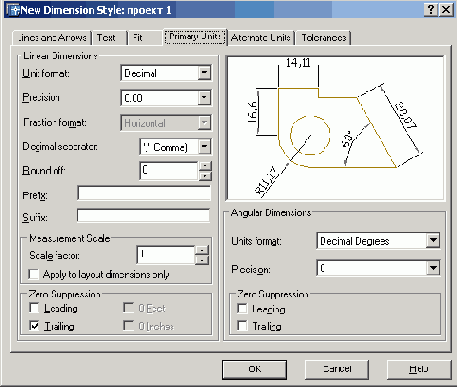Open the Decimal separator Comma dropdown

(175, 147)
